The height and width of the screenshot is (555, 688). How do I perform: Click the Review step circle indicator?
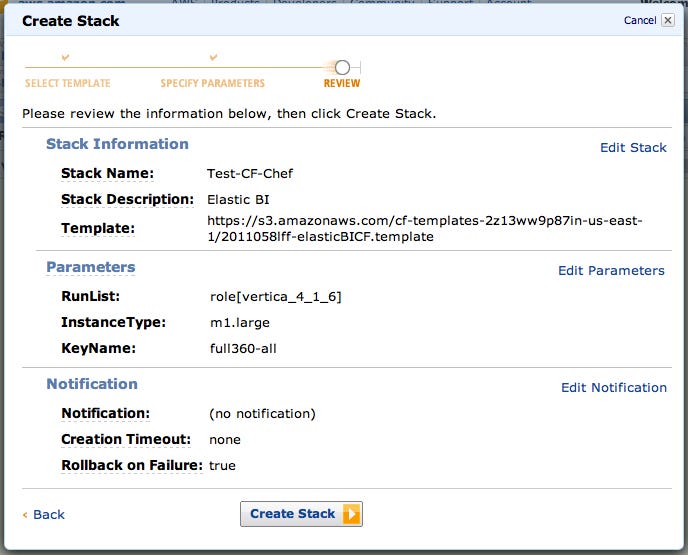point(342,67)
